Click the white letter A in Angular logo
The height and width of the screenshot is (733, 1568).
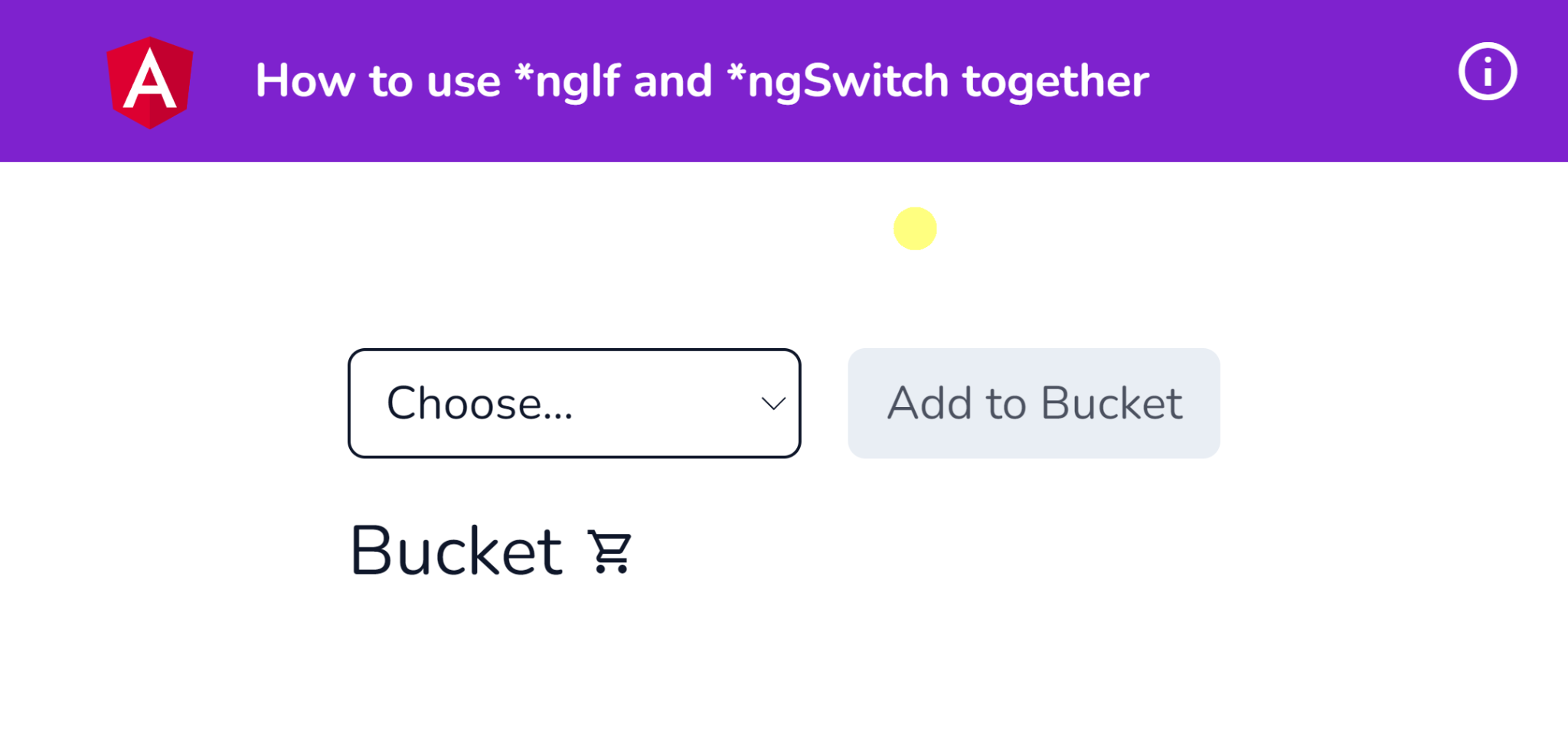click(x=150, y=80)
